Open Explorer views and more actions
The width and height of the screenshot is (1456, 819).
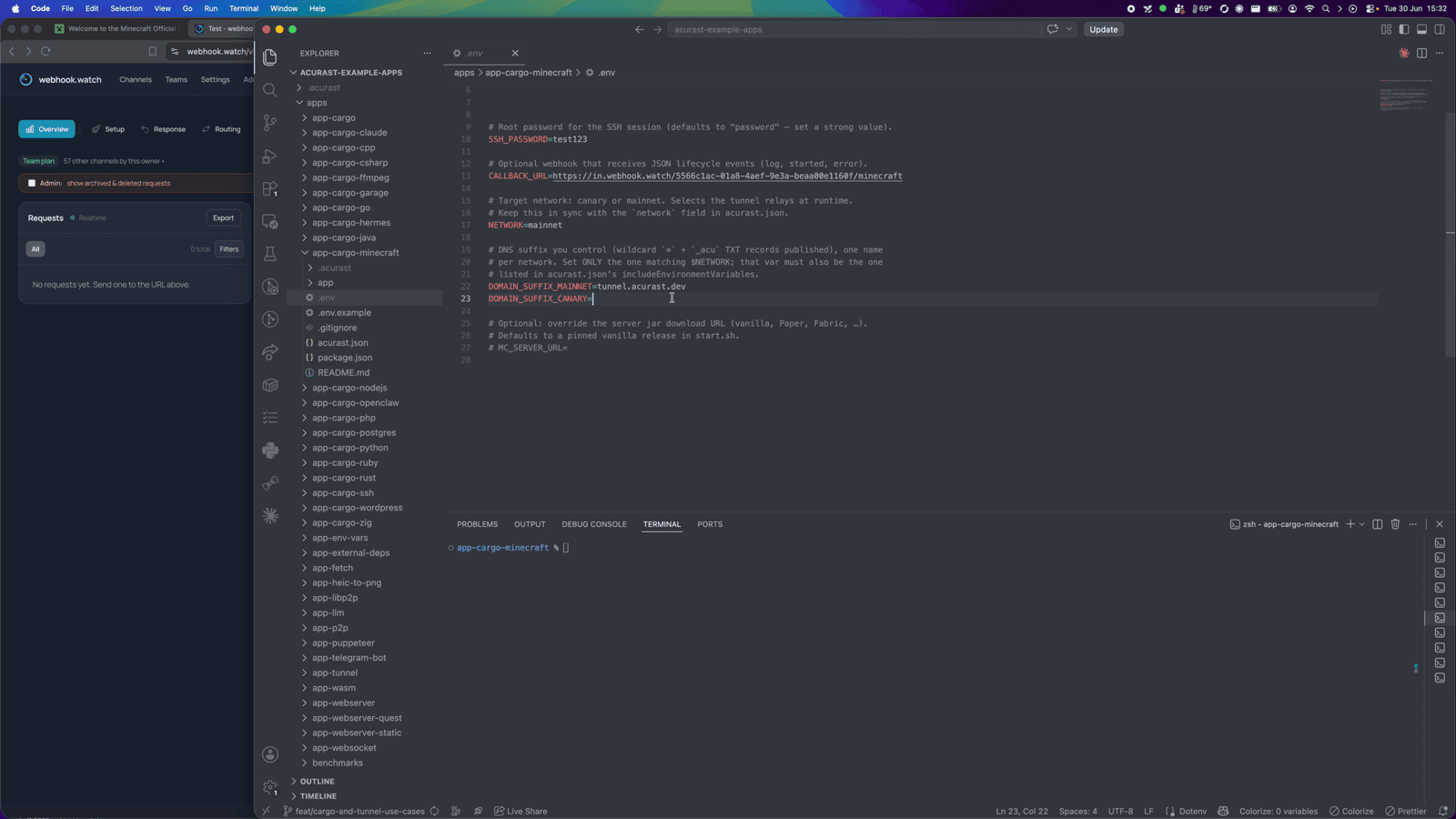point(427,53)
